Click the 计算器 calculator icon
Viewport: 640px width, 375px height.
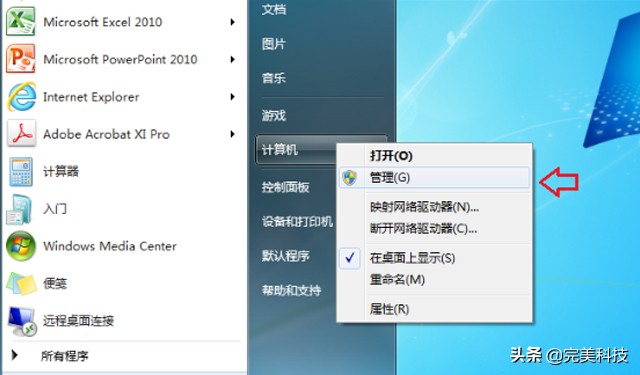click(x=21, y=171)
